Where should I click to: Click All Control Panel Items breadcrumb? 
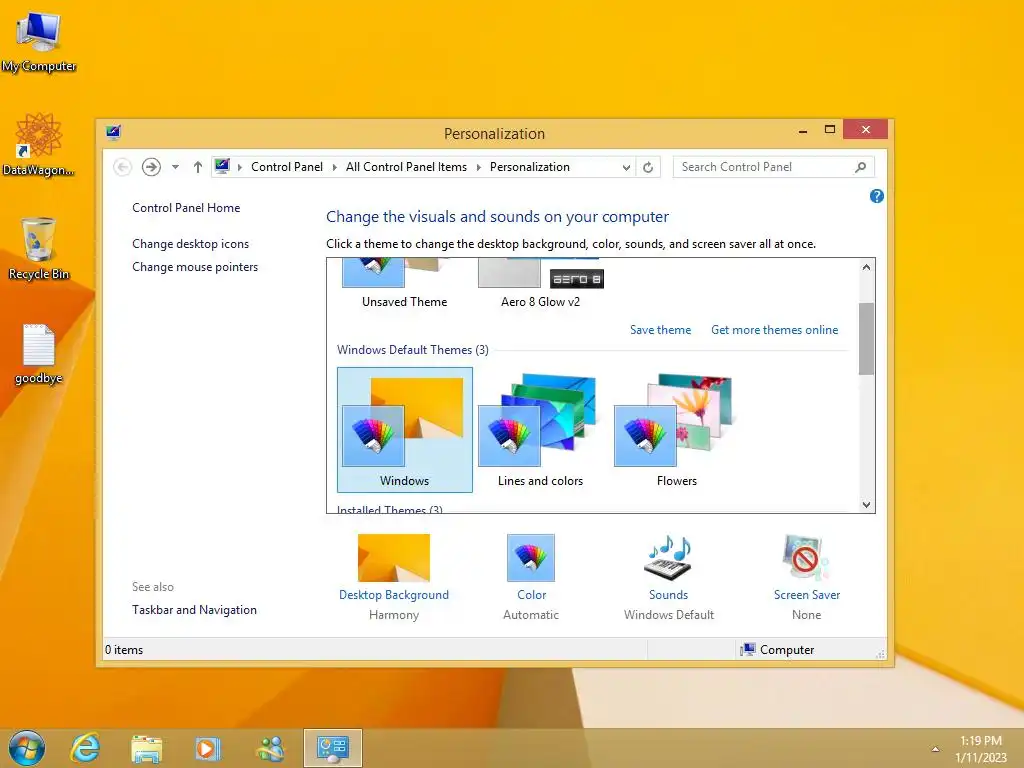click(406, 167)
